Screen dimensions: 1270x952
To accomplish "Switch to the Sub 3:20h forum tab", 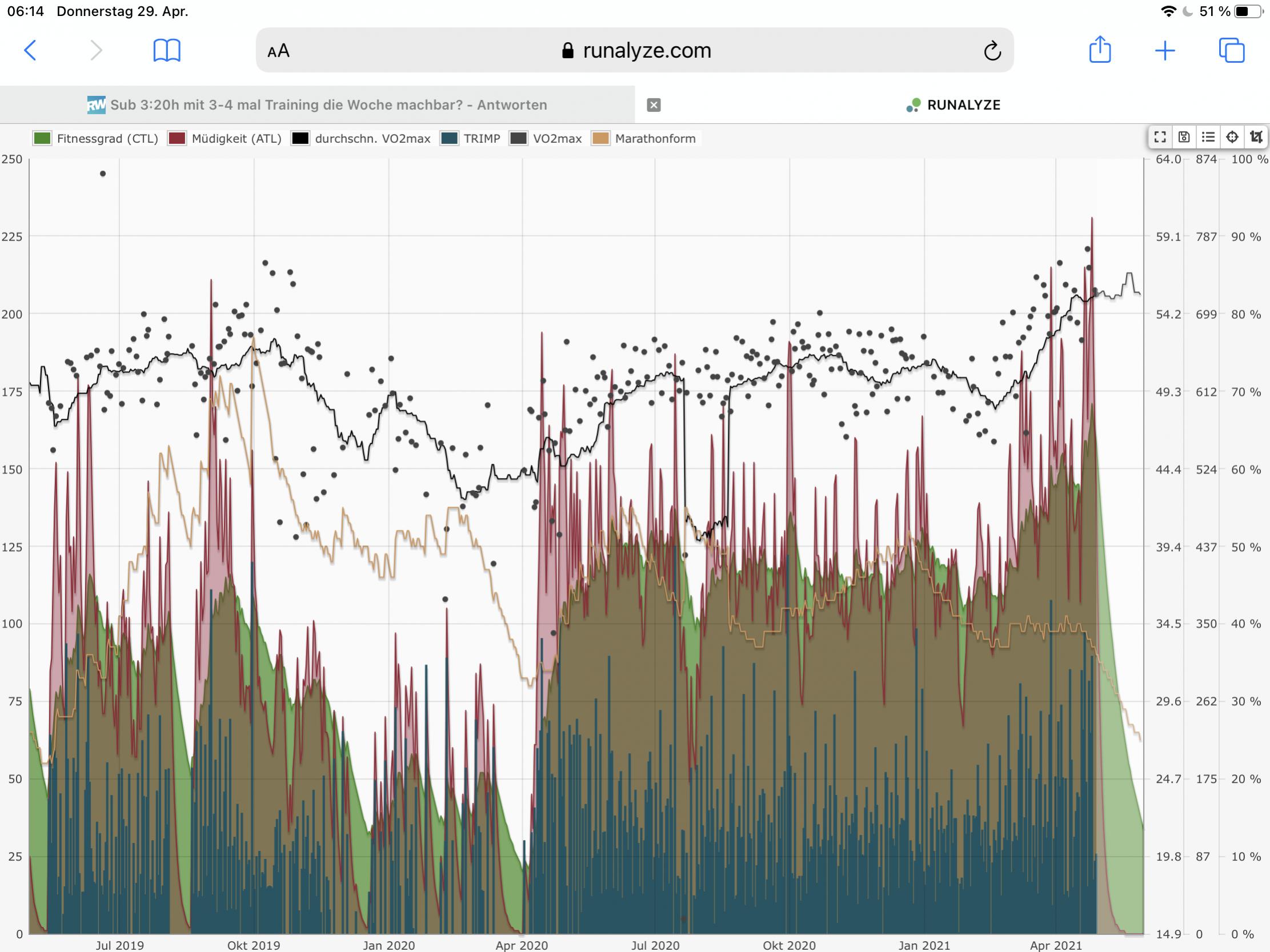I will tap(327, 105).
